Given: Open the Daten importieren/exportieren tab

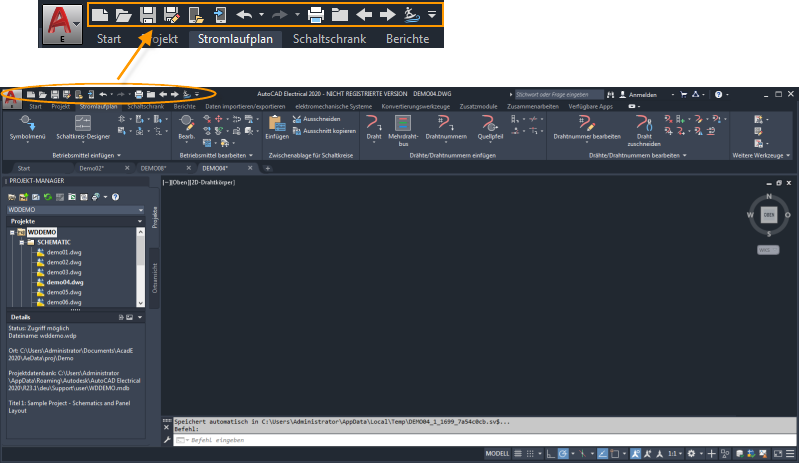Looking at the screenshot, I should (245, 106).
